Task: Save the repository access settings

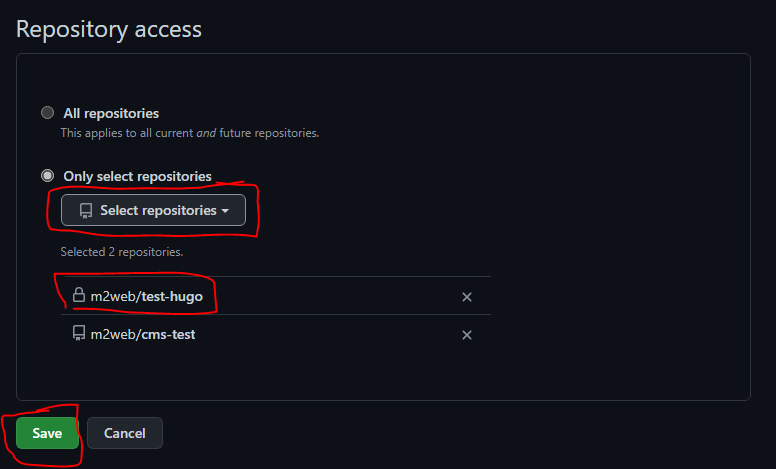Action: coord(47,433)
